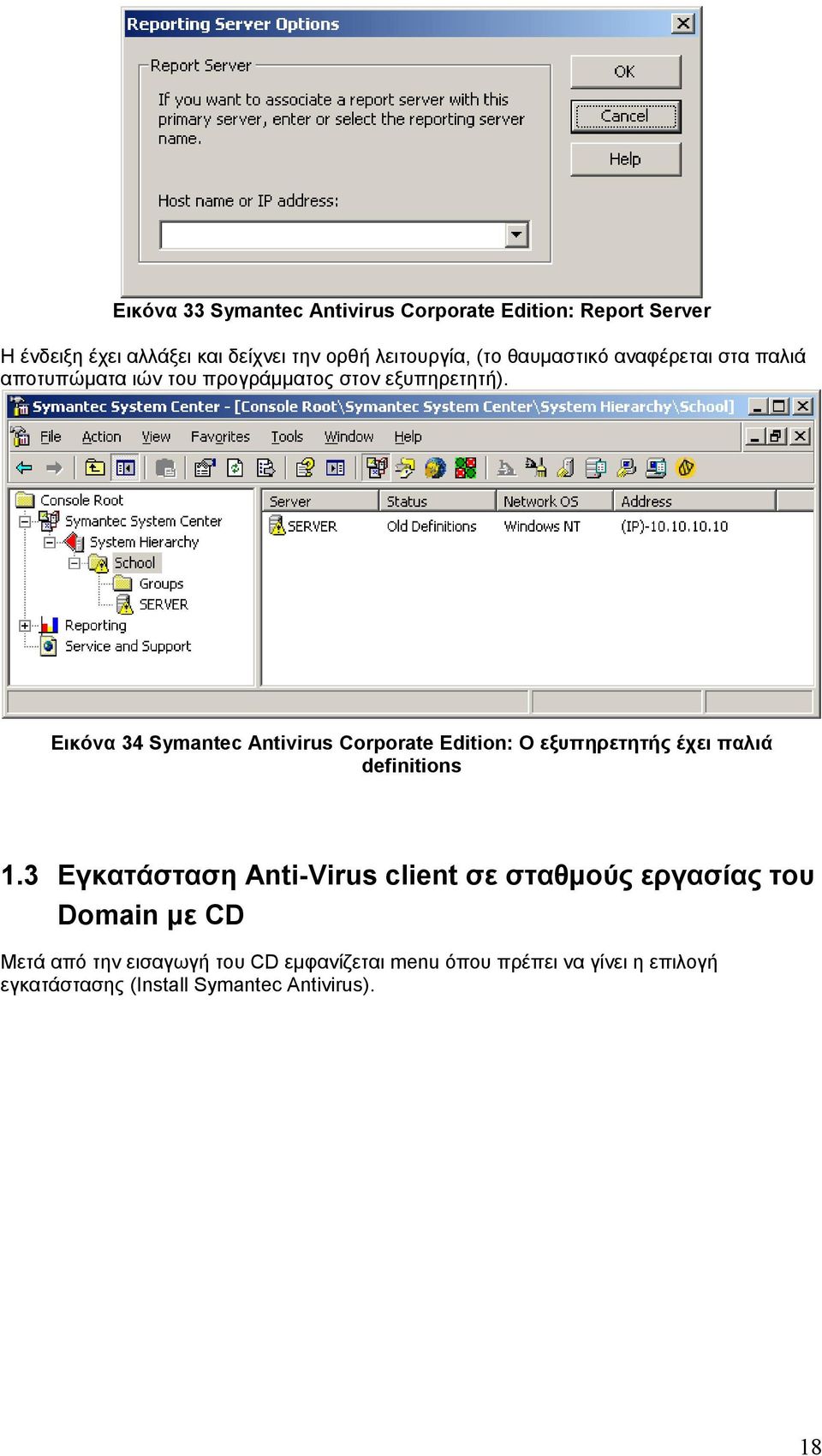
Task: Click the Export List icon in the toolbar
Action: (x=265, y=468)
